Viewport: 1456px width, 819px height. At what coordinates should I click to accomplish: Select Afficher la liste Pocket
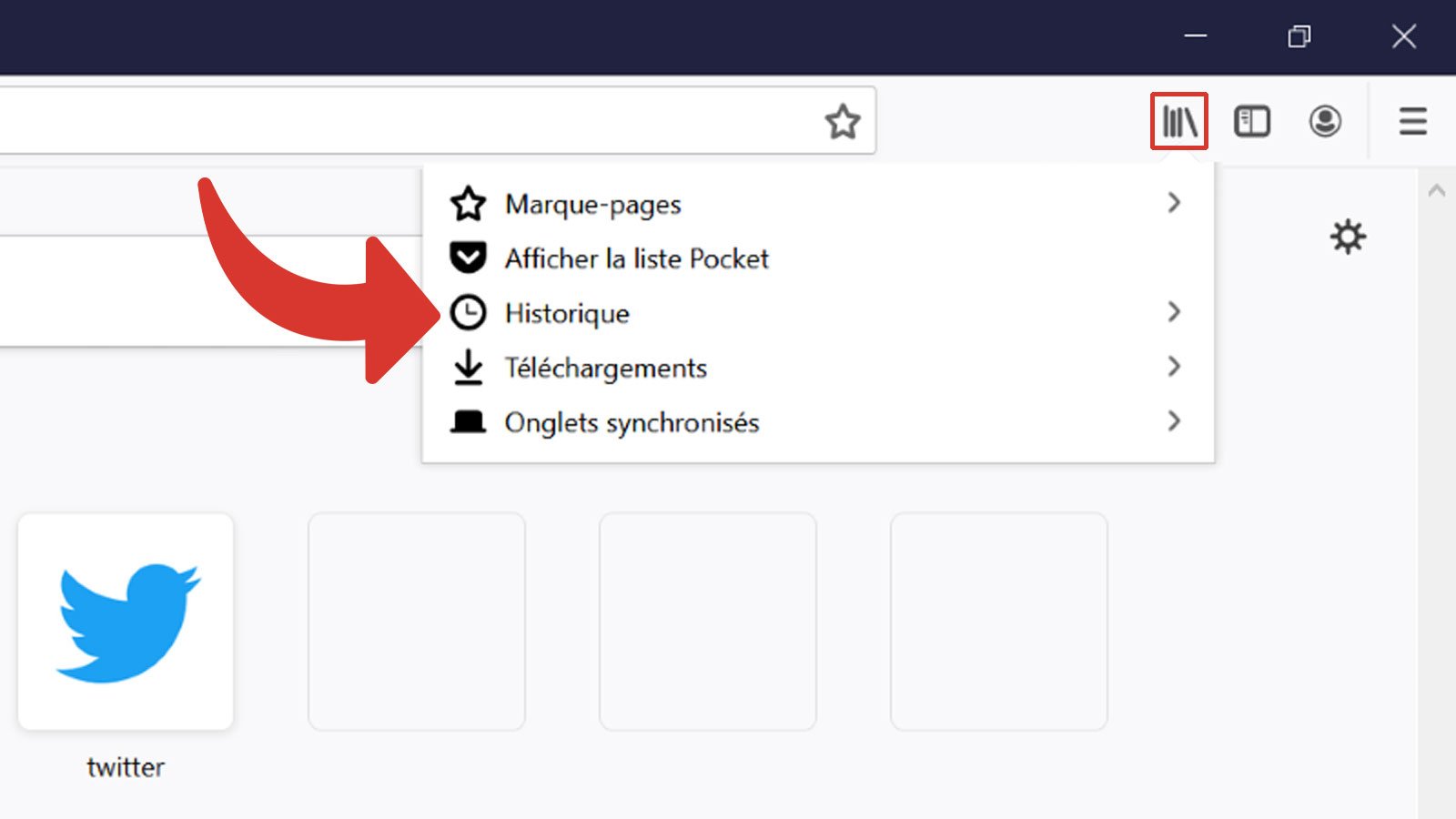point(637,258)
